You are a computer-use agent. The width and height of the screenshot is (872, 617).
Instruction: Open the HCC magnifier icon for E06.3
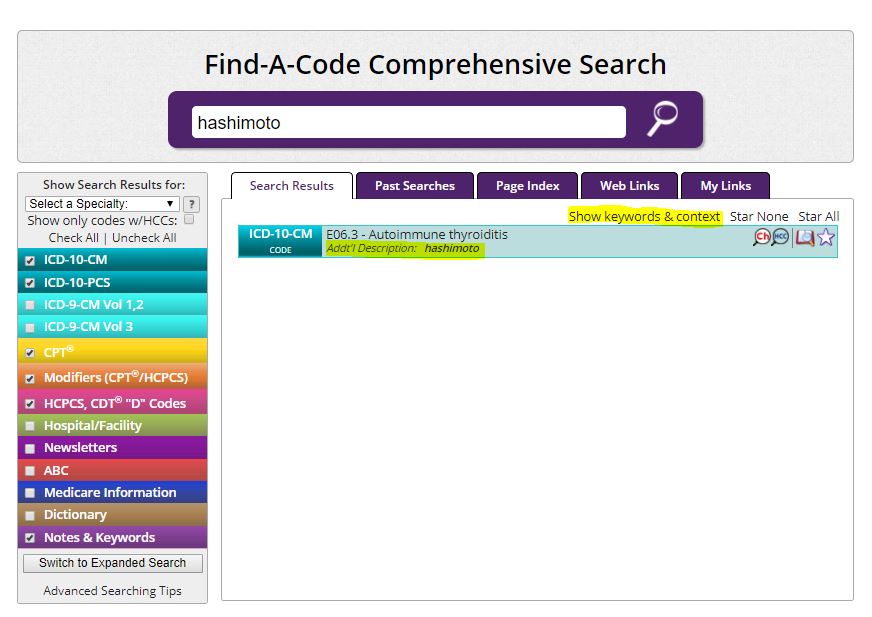click(780, 238)
